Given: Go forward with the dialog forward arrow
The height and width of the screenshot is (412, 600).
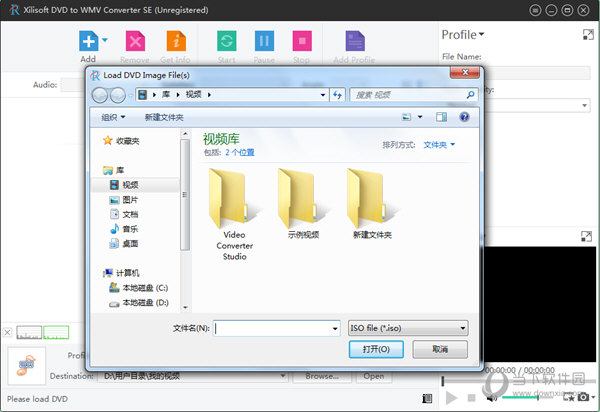Looking at the screenshot, I should pyautogui.click(x=117, y=95).
